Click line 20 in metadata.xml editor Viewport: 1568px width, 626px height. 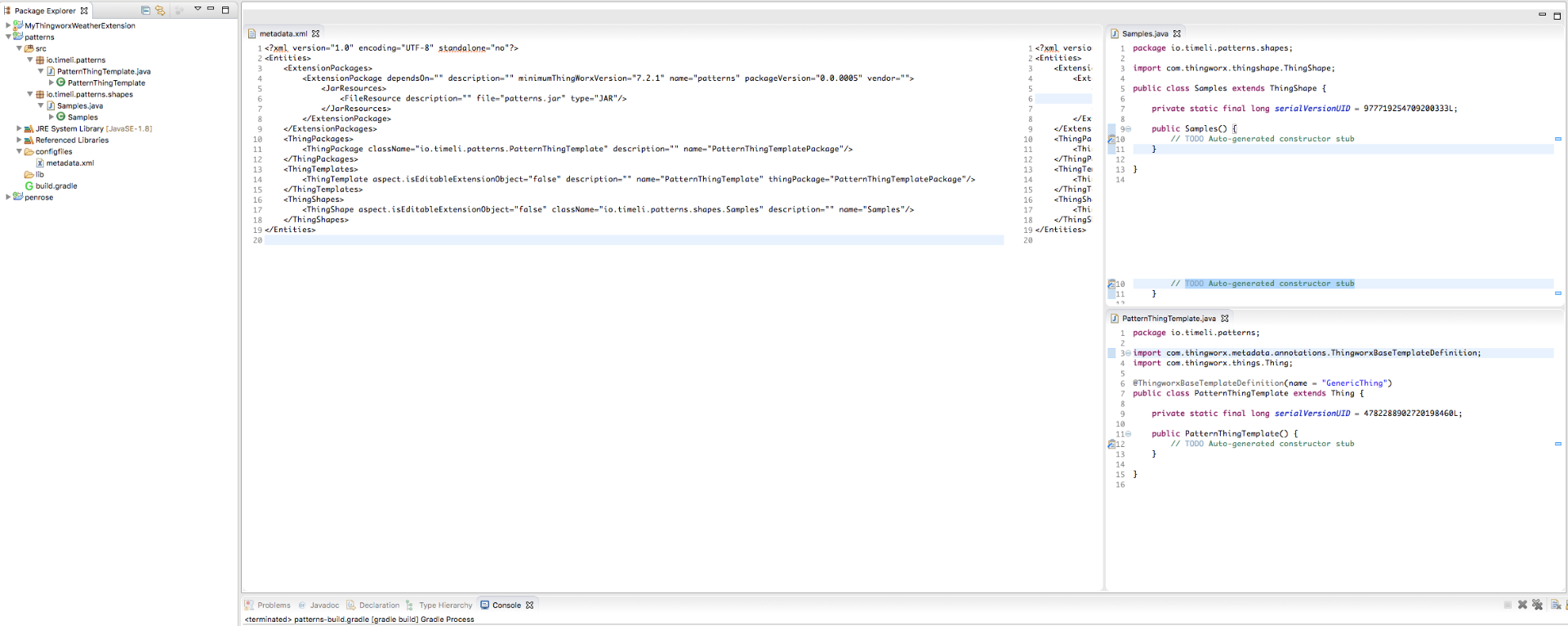pos(634,240)
